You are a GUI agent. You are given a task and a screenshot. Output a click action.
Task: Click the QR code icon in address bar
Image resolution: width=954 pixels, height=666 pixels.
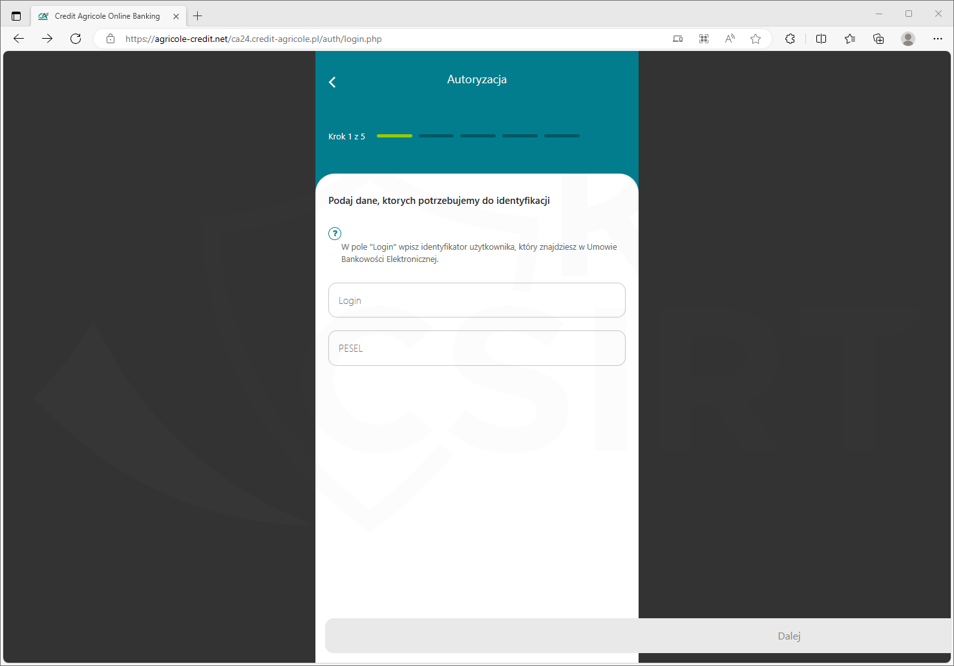(704, 39)
